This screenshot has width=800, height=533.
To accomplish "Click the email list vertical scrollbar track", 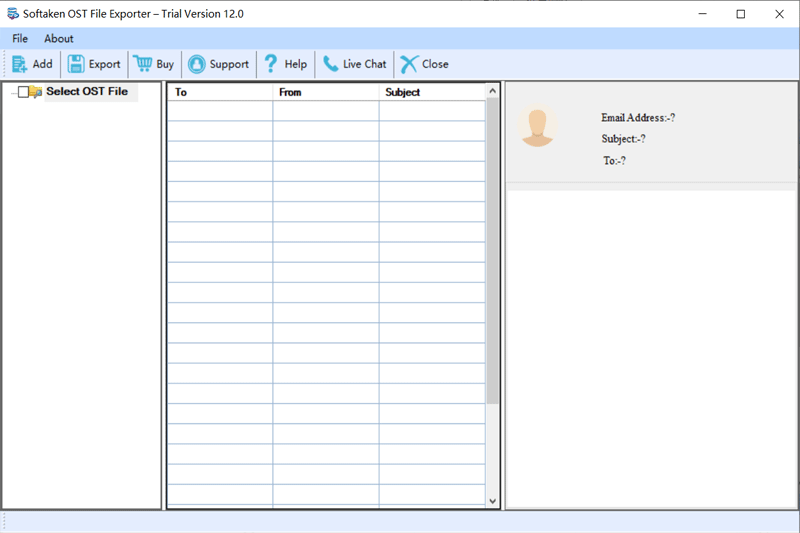I will pyautogui.click(x=492, y=450).
